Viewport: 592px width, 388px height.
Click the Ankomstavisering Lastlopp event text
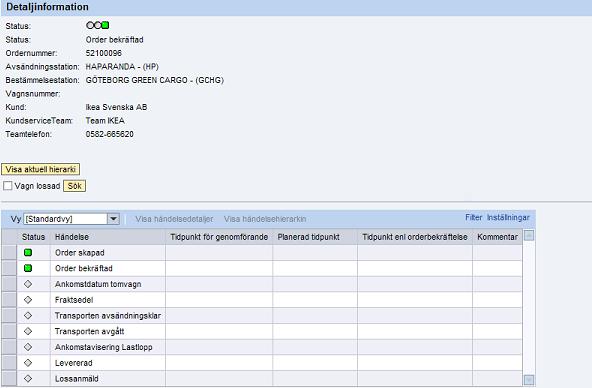(104, 347)
